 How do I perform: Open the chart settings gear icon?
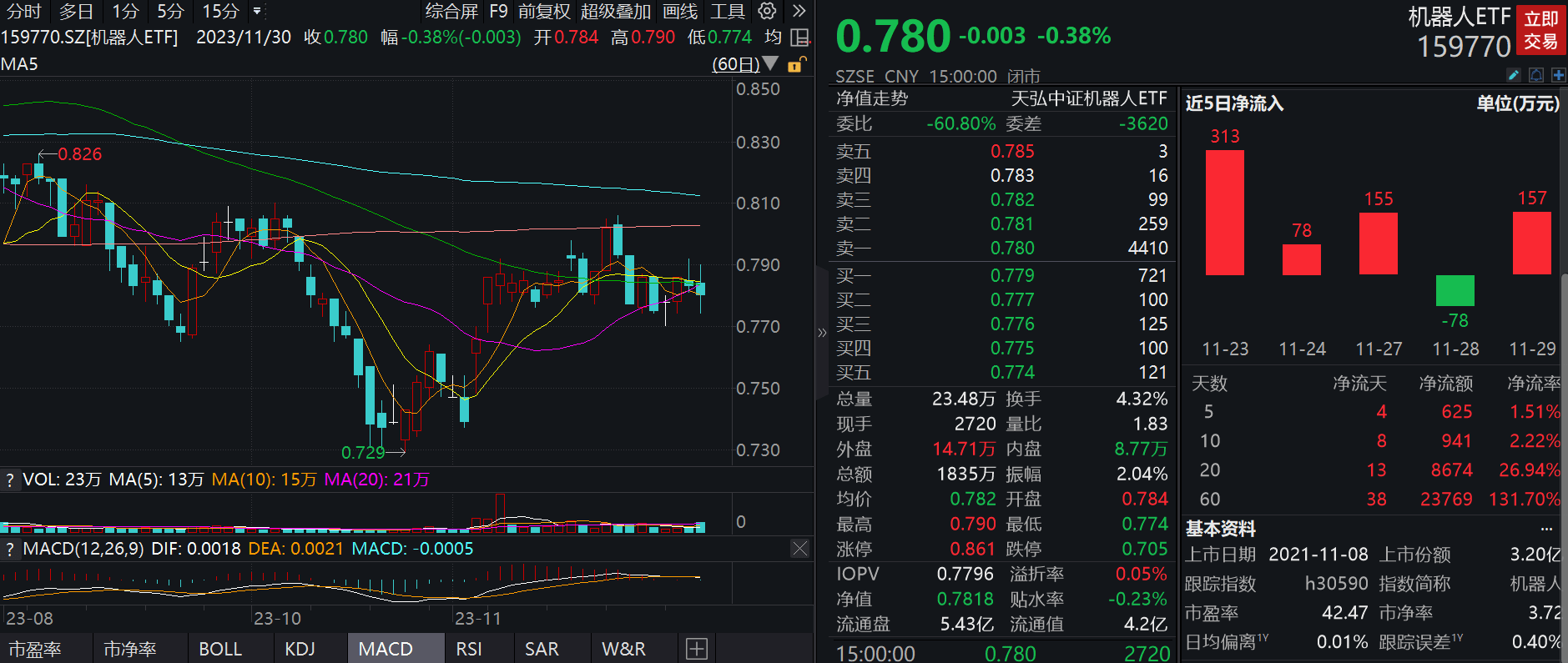tap(767, 11)
